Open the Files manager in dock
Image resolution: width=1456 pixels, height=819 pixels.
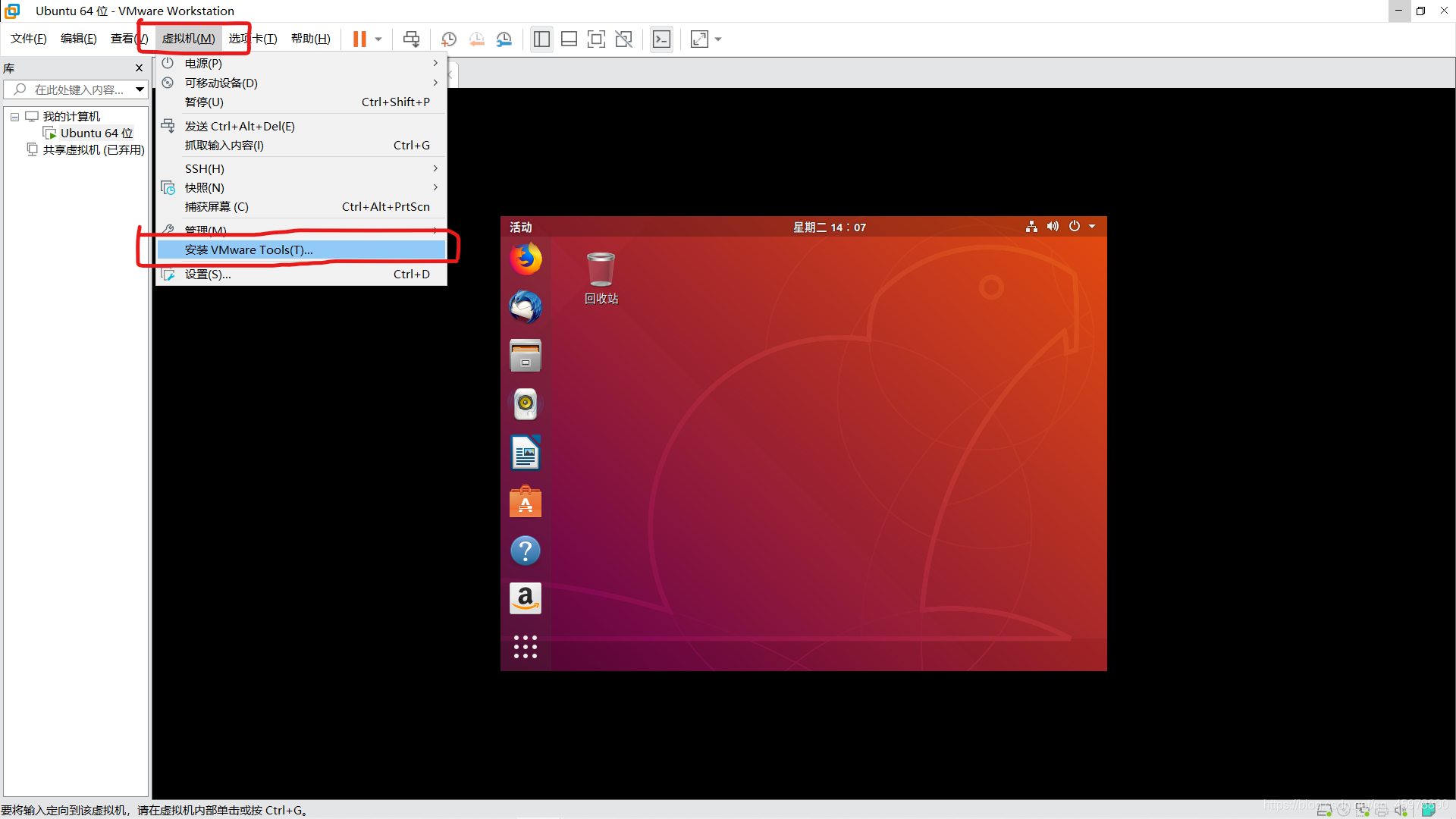pos(526,356)
